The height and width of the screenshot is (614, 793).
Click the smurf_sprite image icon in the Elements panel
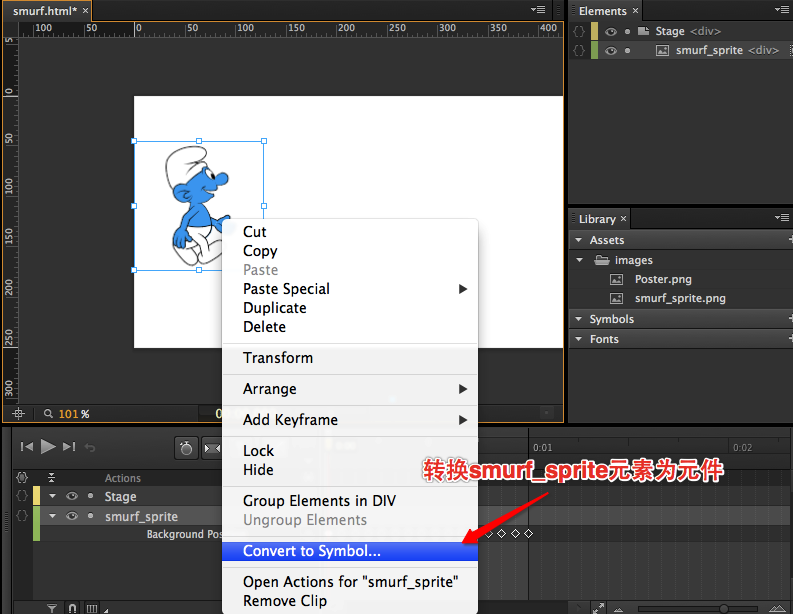point(662,51)
